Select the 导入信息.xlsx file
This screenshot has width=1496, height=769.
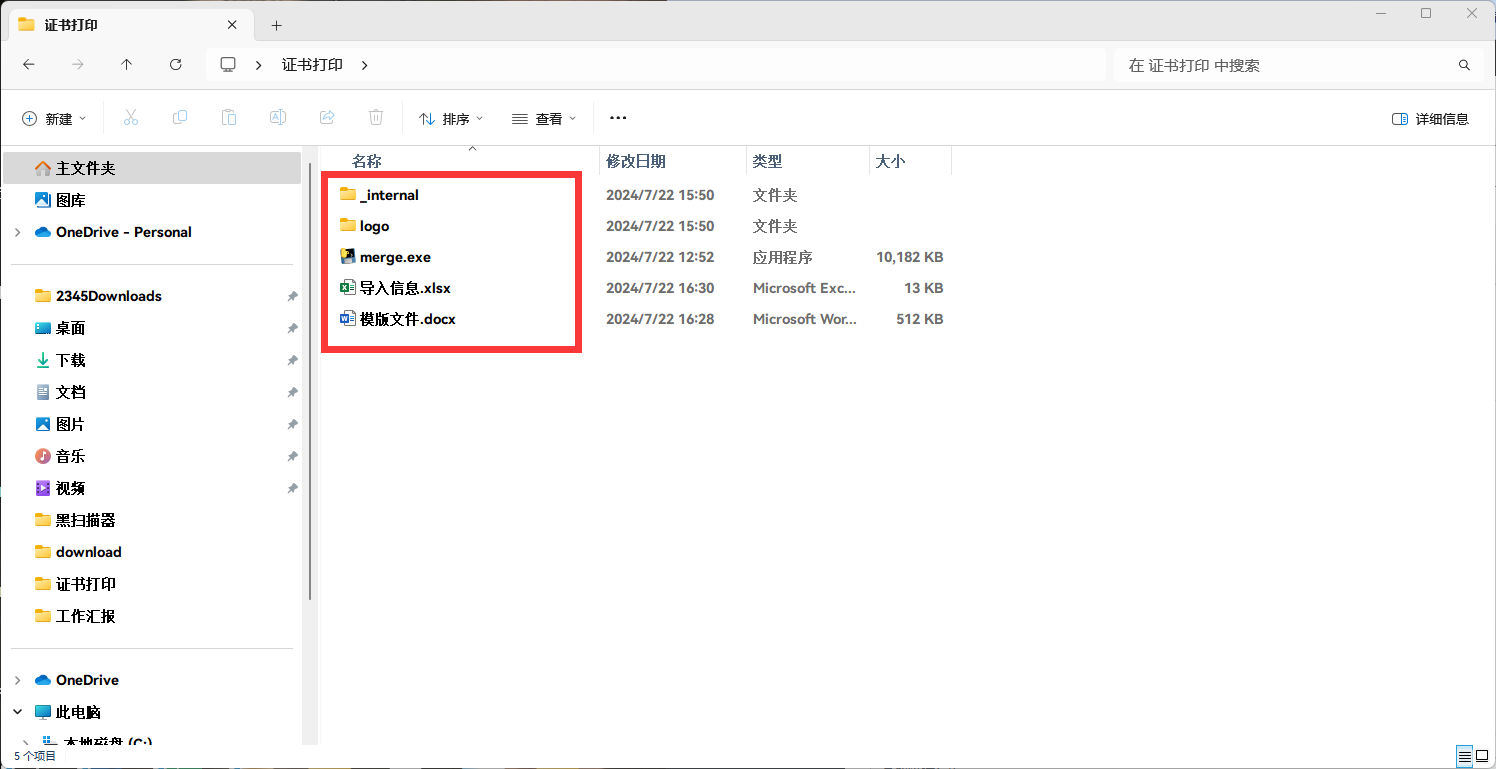[x=404, y=287]
